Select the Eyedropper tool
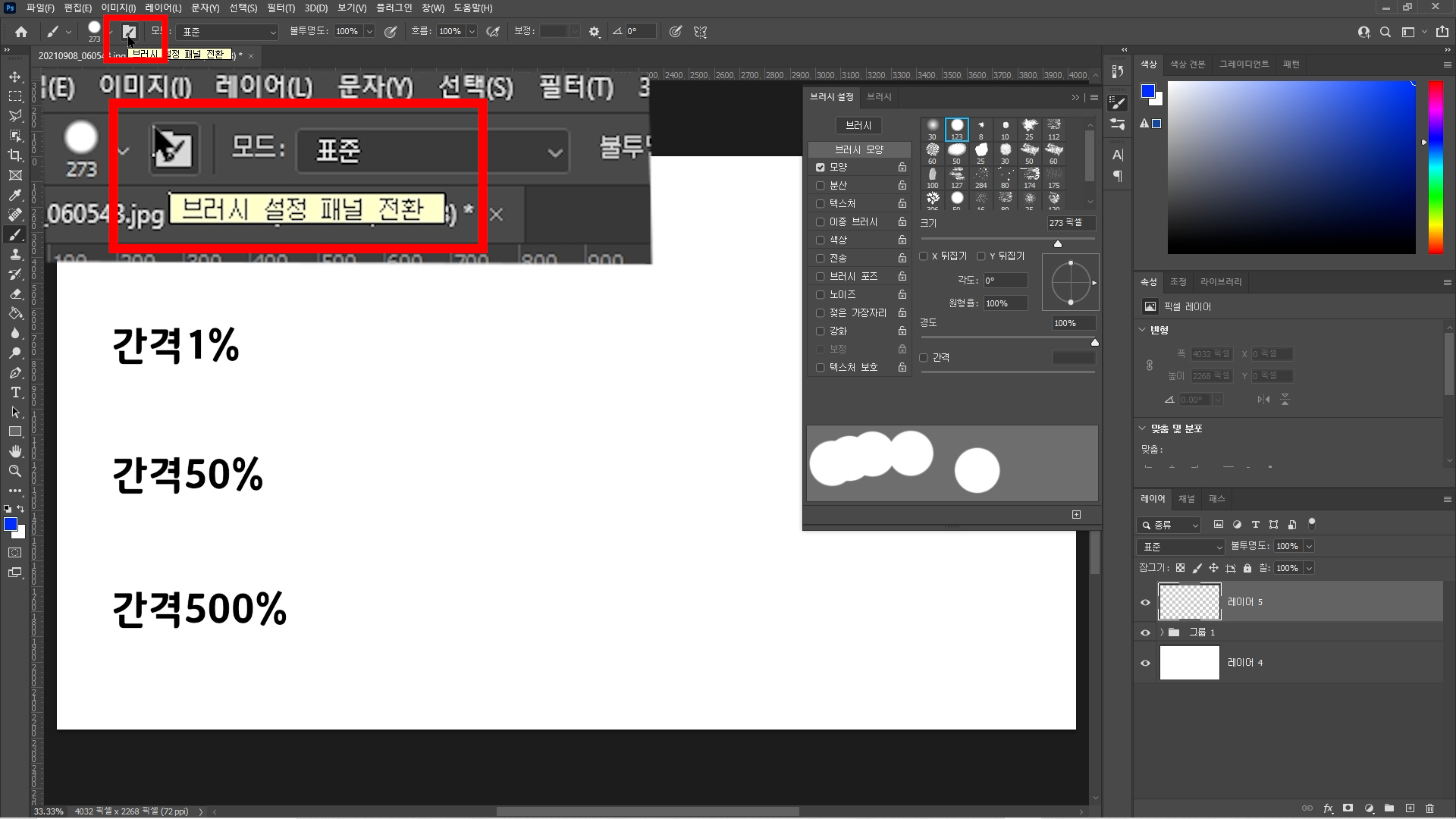The height and width of the screenshot is (819, 1456). [x=15, y=195]
